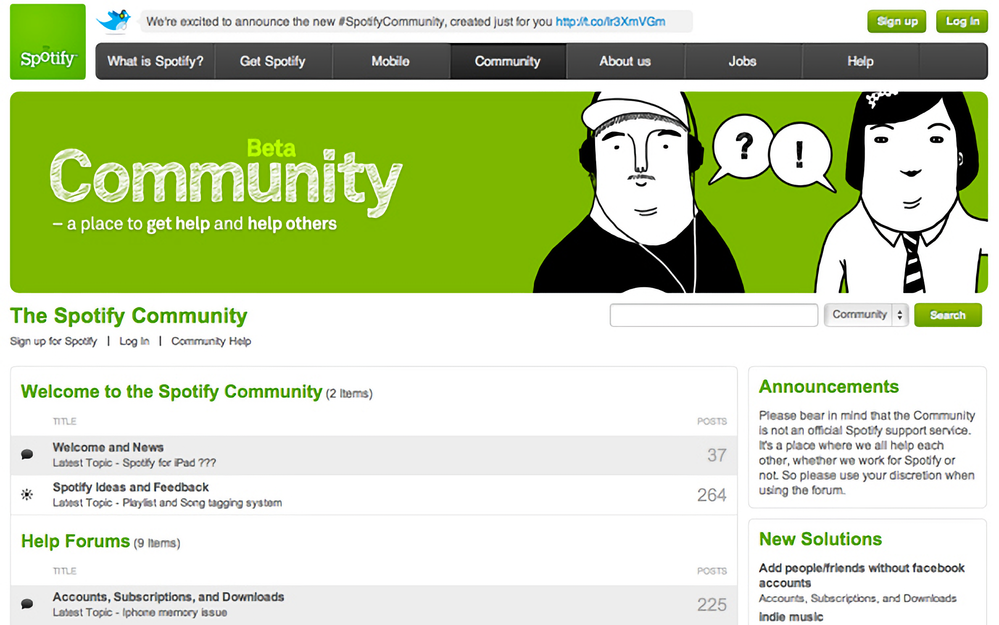Open the New Solutions heading
The height and width of the screenshot is (625, 999).
pos(820,539)
